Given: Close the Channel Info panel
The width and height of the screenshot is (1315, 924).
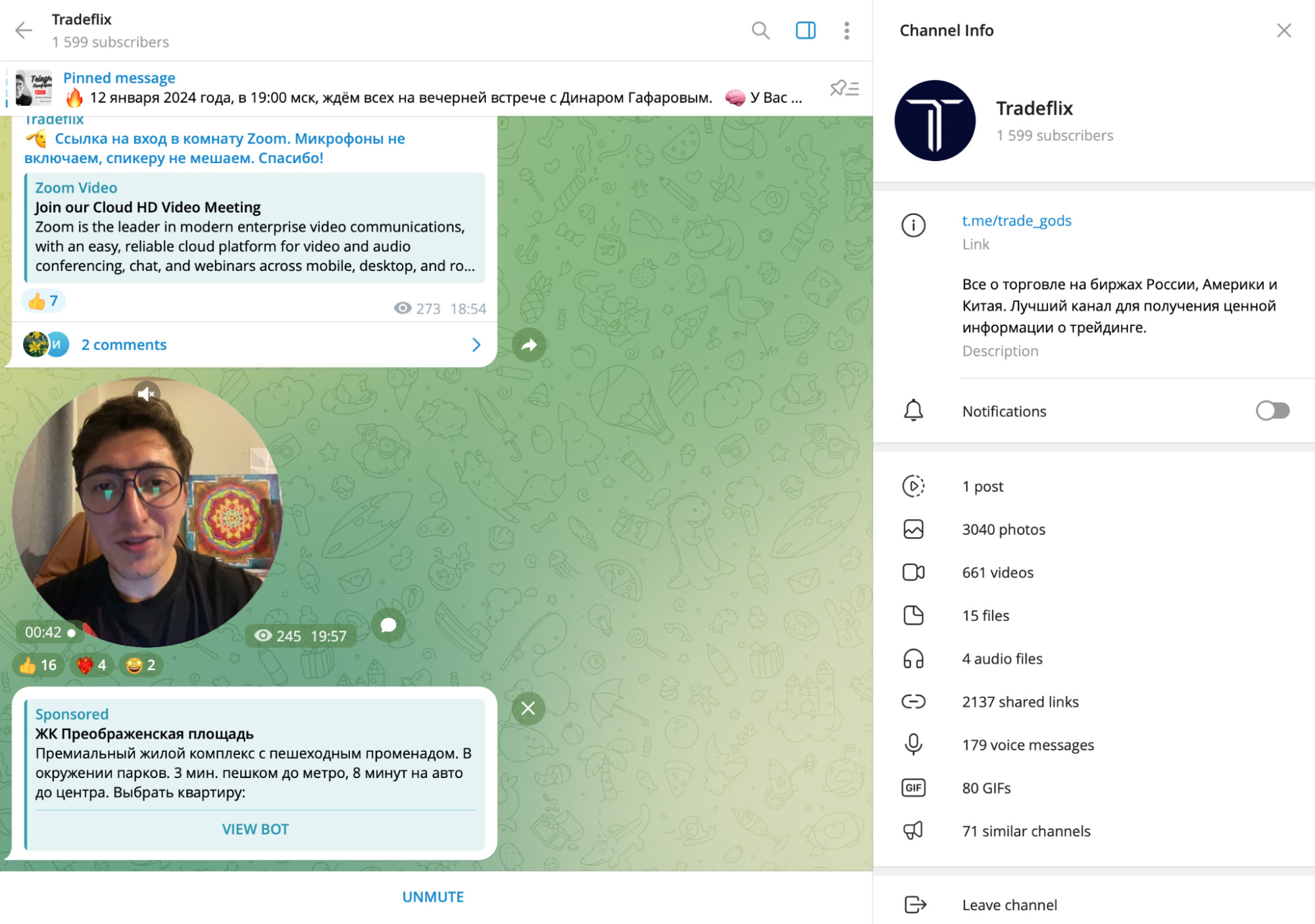Looking at the screenshot, I should pos(1283,30).
